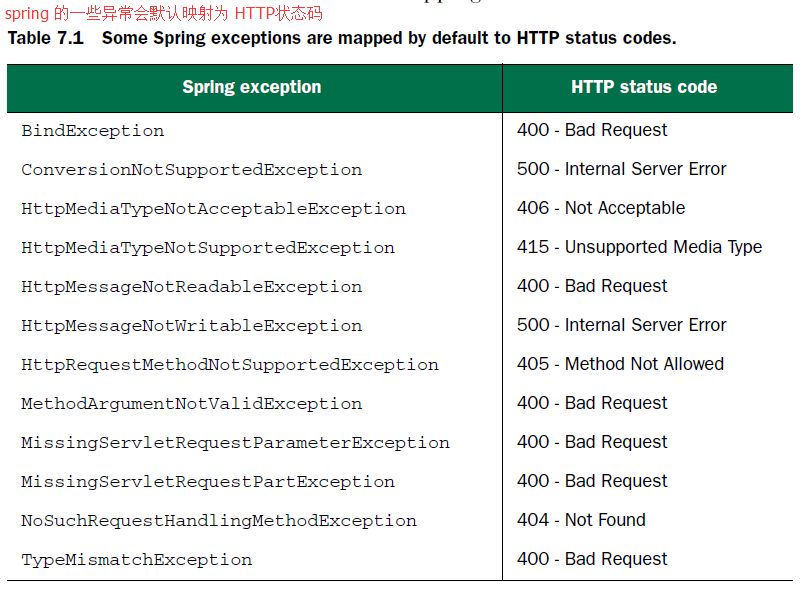Click the Table 7.1 caption title
Screen dimensions: 811x590
click(342, 38)
